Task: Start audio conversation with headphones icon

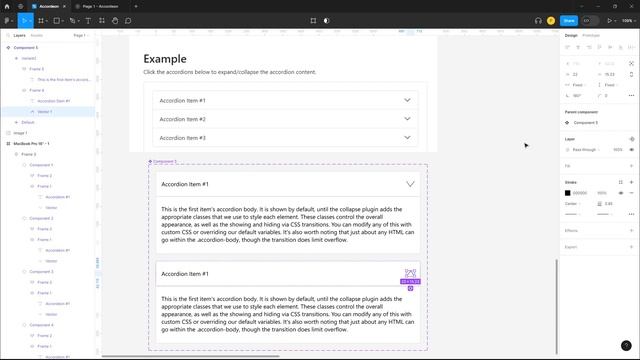Action: pos(538,20)
